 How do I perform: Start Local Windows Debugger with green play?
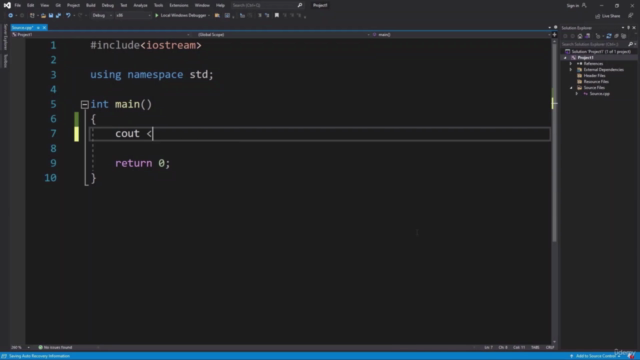tap(156, 16)
